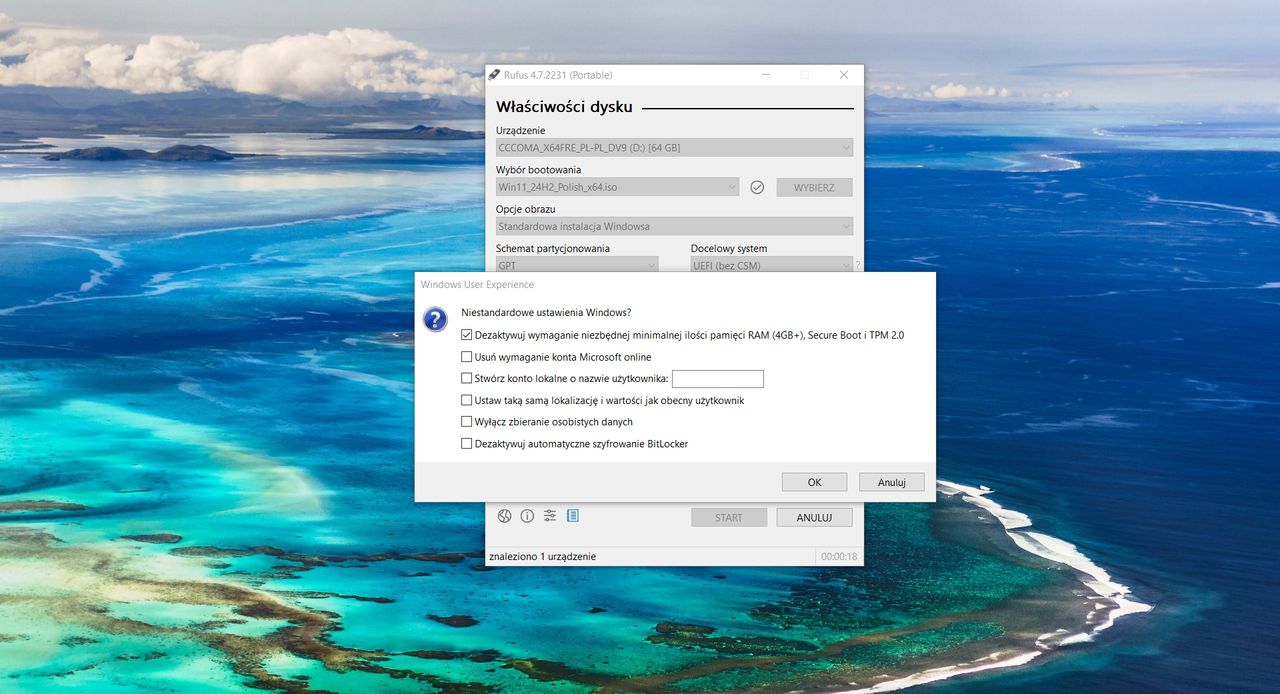Click the START button in Rufus
This screenshot has width=1280, height=694.
[729, 517]
